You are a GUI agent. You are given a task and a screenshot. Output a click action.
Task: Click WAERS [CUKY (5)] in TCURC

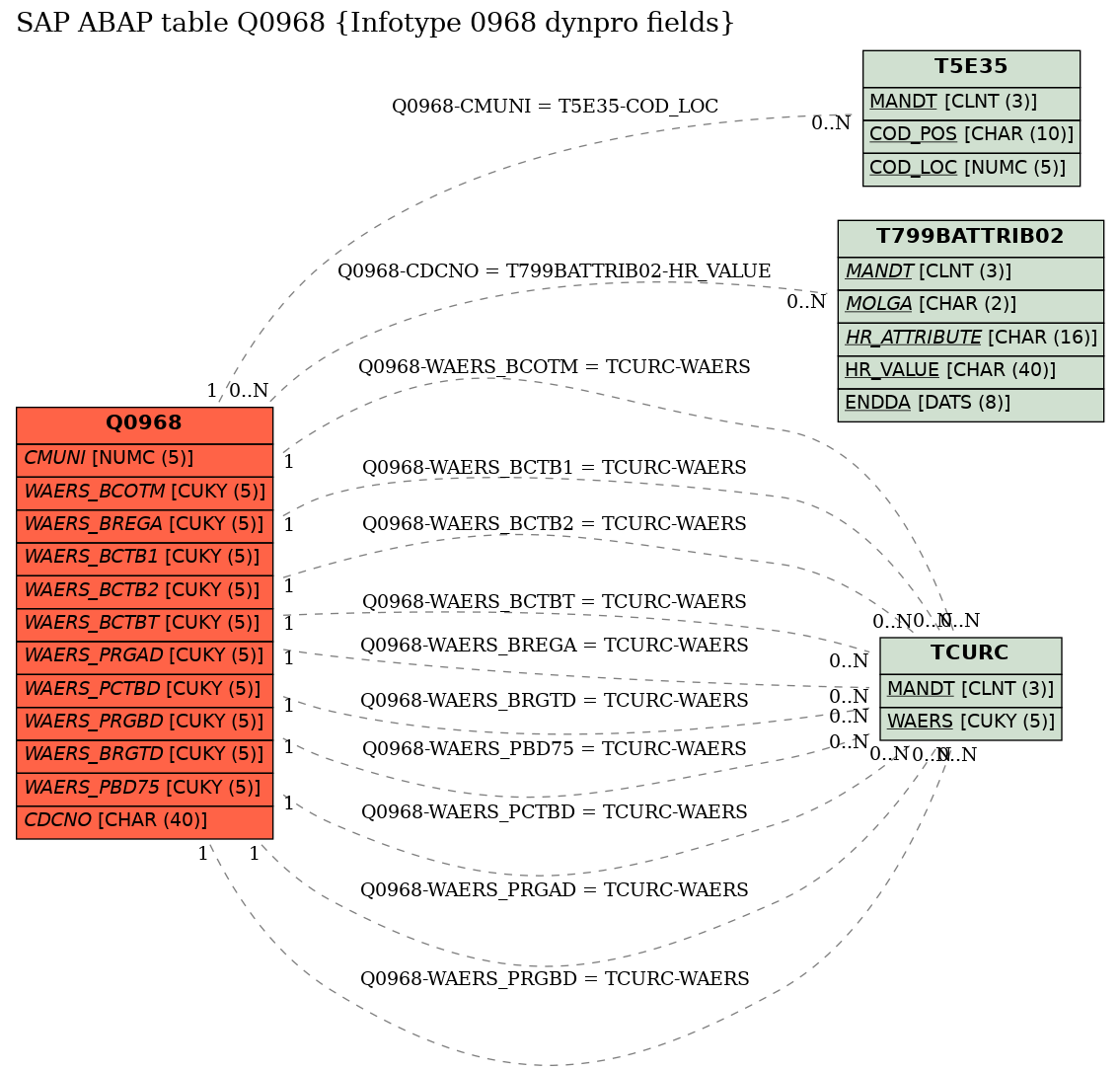[970, 724]
